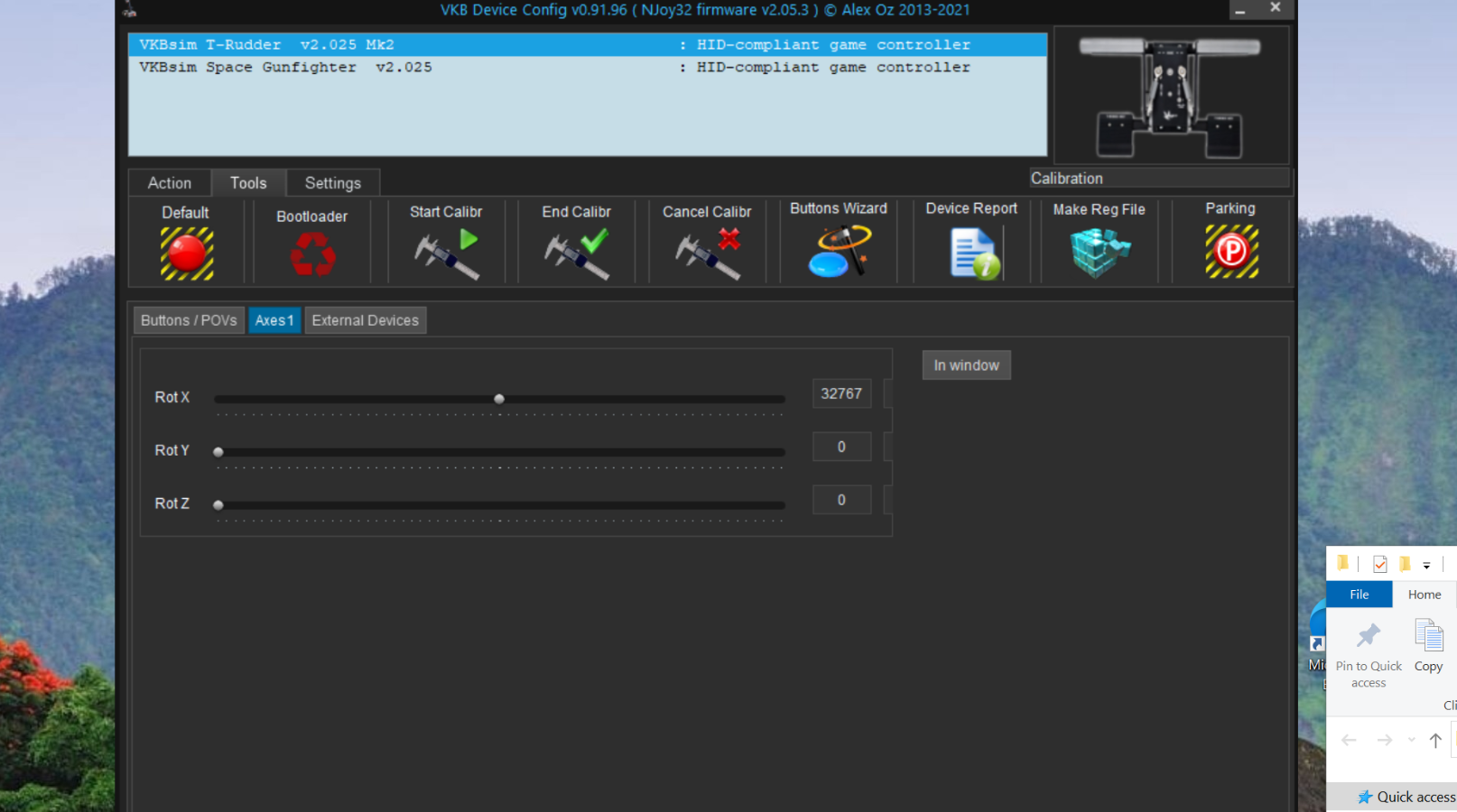Click the Rot Y value field
The height and width of the screenshot is (812, 1457).
841,447
